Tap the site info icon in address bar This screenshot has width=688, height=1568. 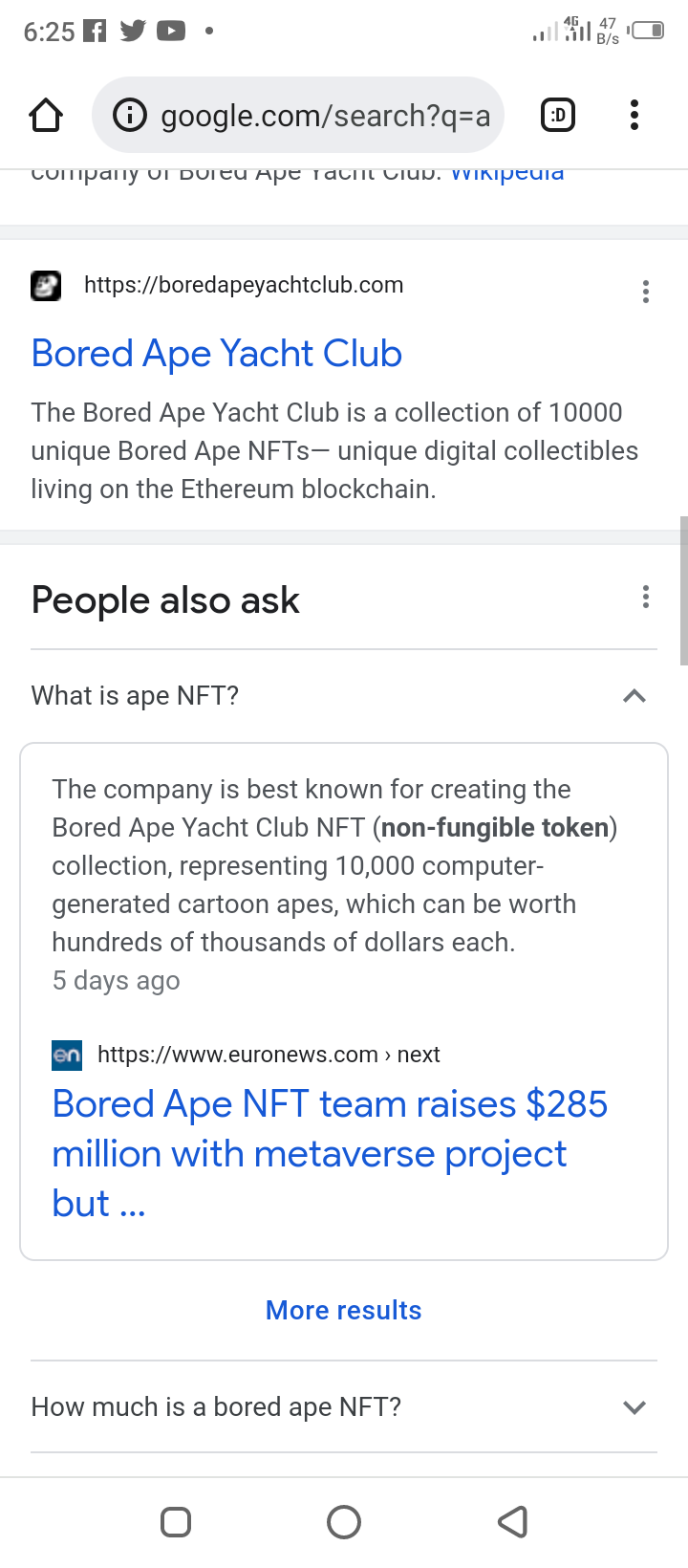click(130, 116)
